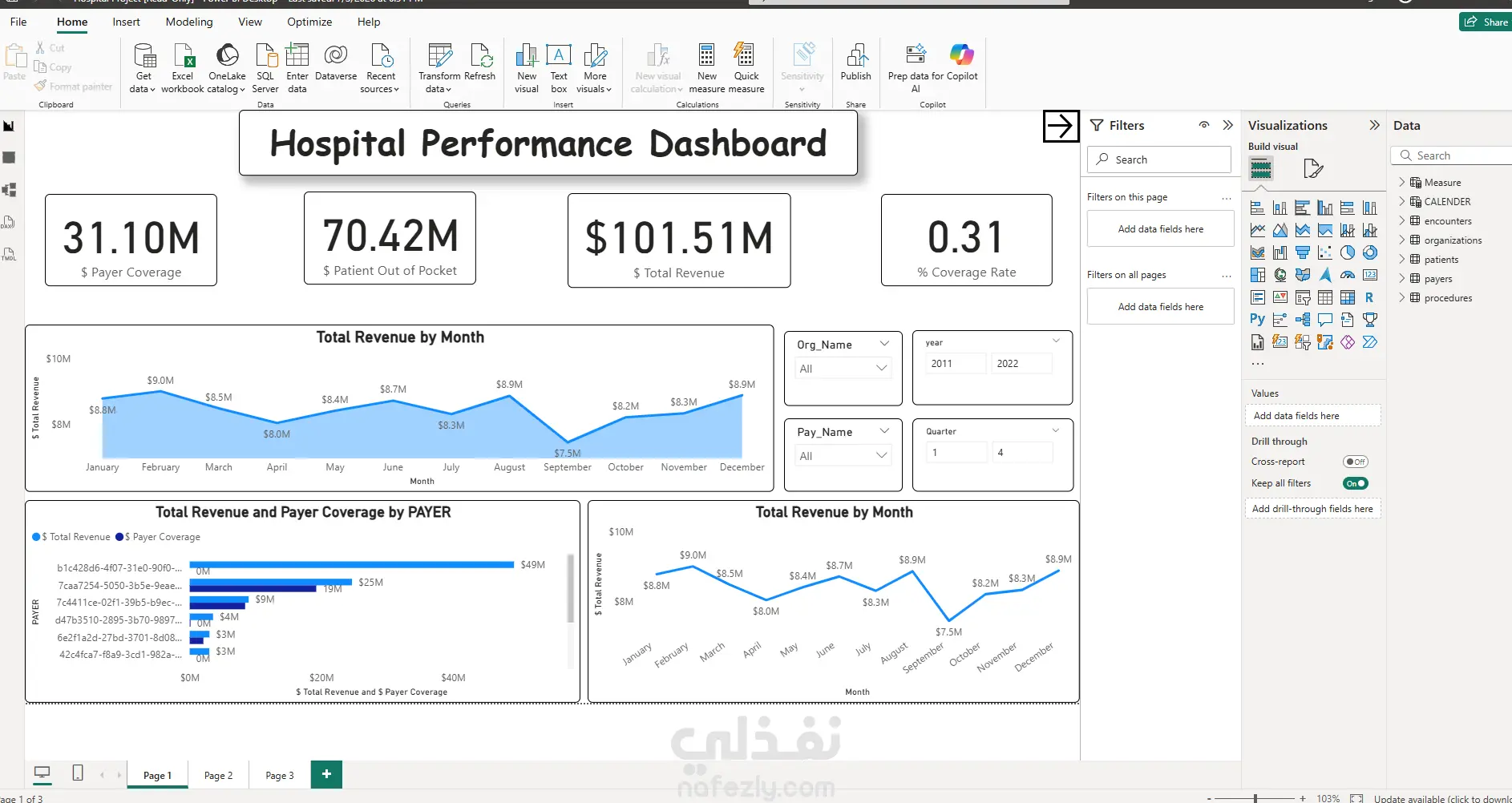Collapse the Visualizations pane
Screen dimensions: 1512x803
click(1374, 125)
